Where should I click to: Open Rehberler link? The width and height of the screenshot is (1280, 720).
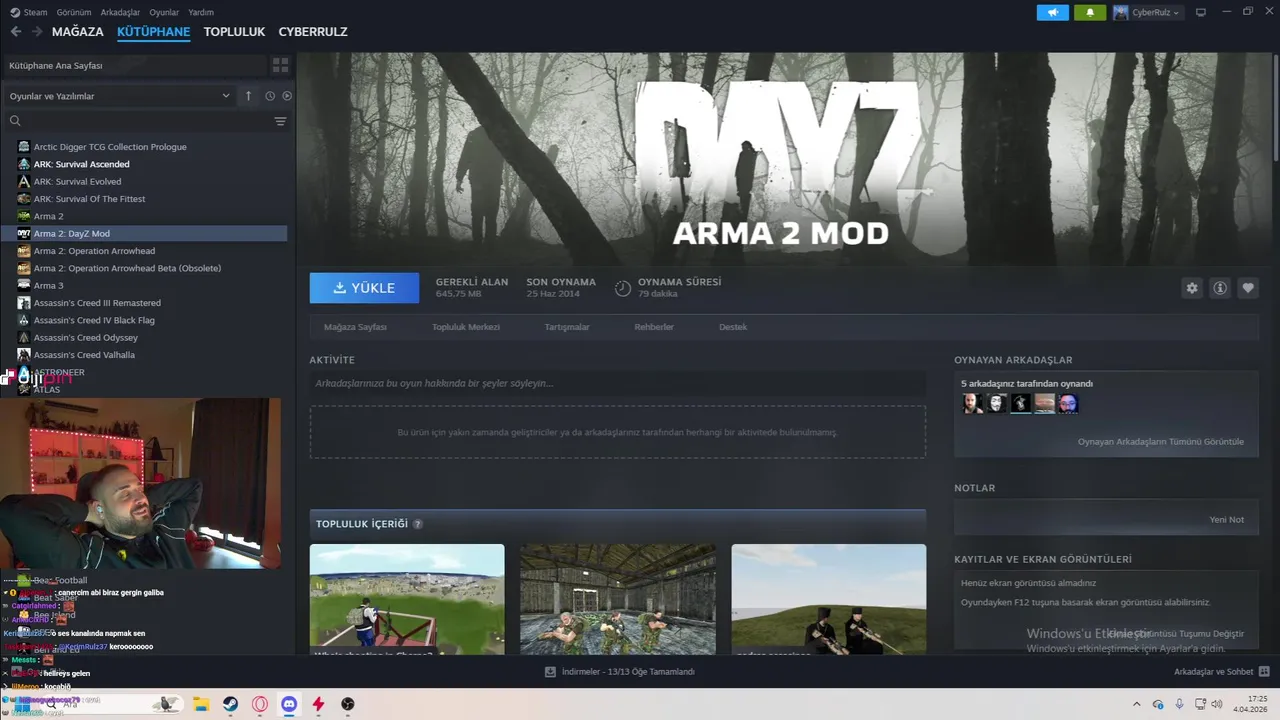click(x=654, y=327)
